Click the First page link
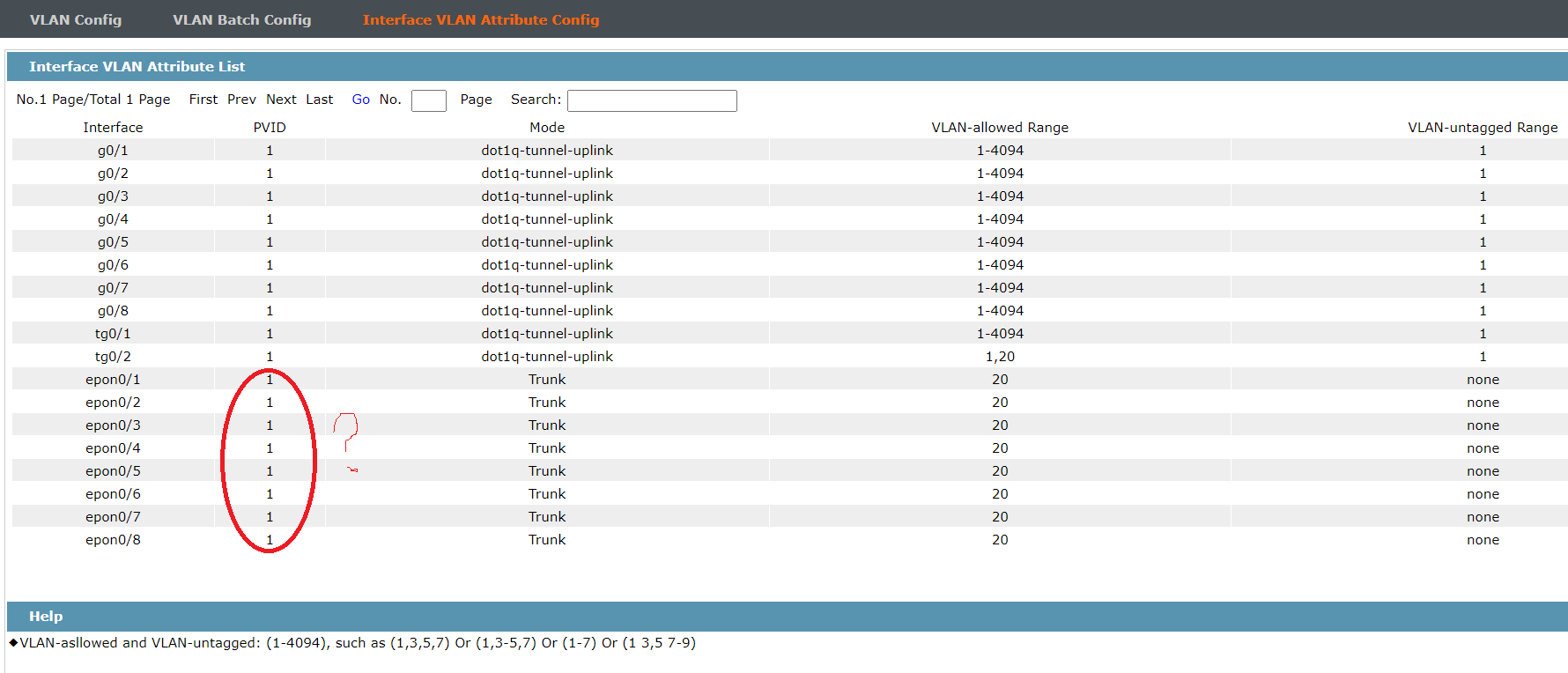Image resolution: width=1568 pixels, height=673 pixels. 203,100
